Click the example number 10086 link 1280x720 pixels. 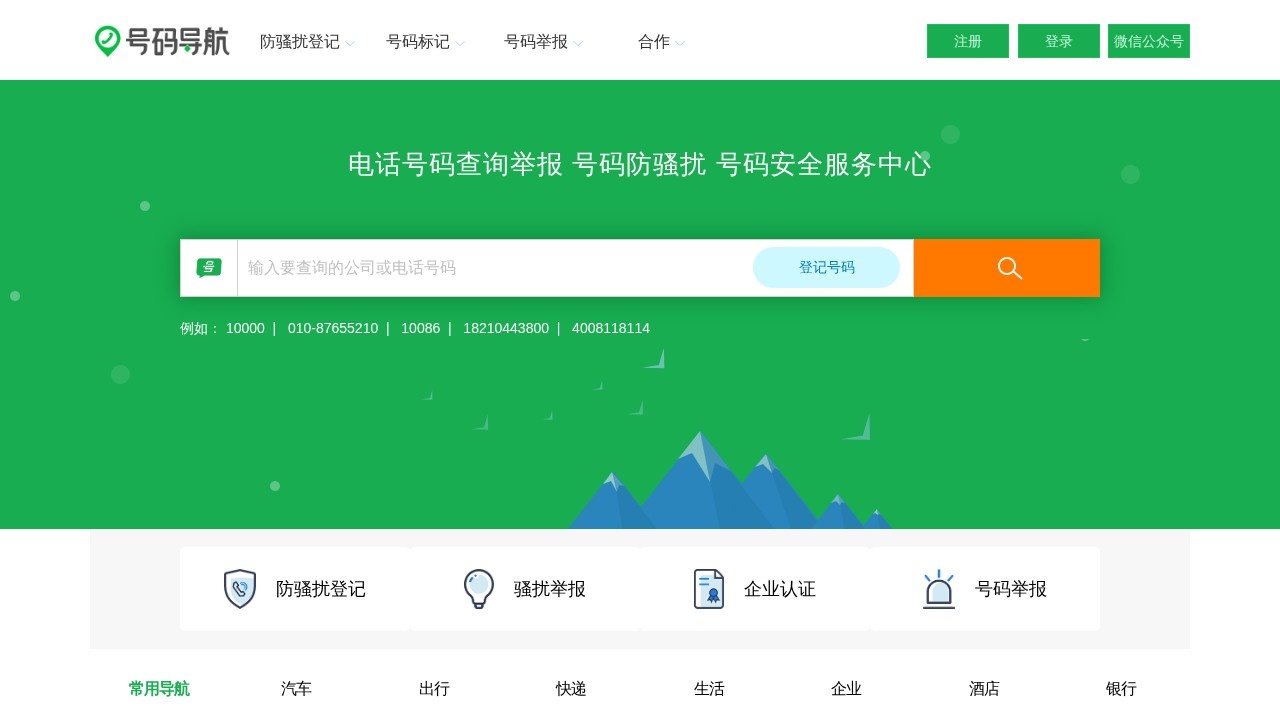pos(420,327)
